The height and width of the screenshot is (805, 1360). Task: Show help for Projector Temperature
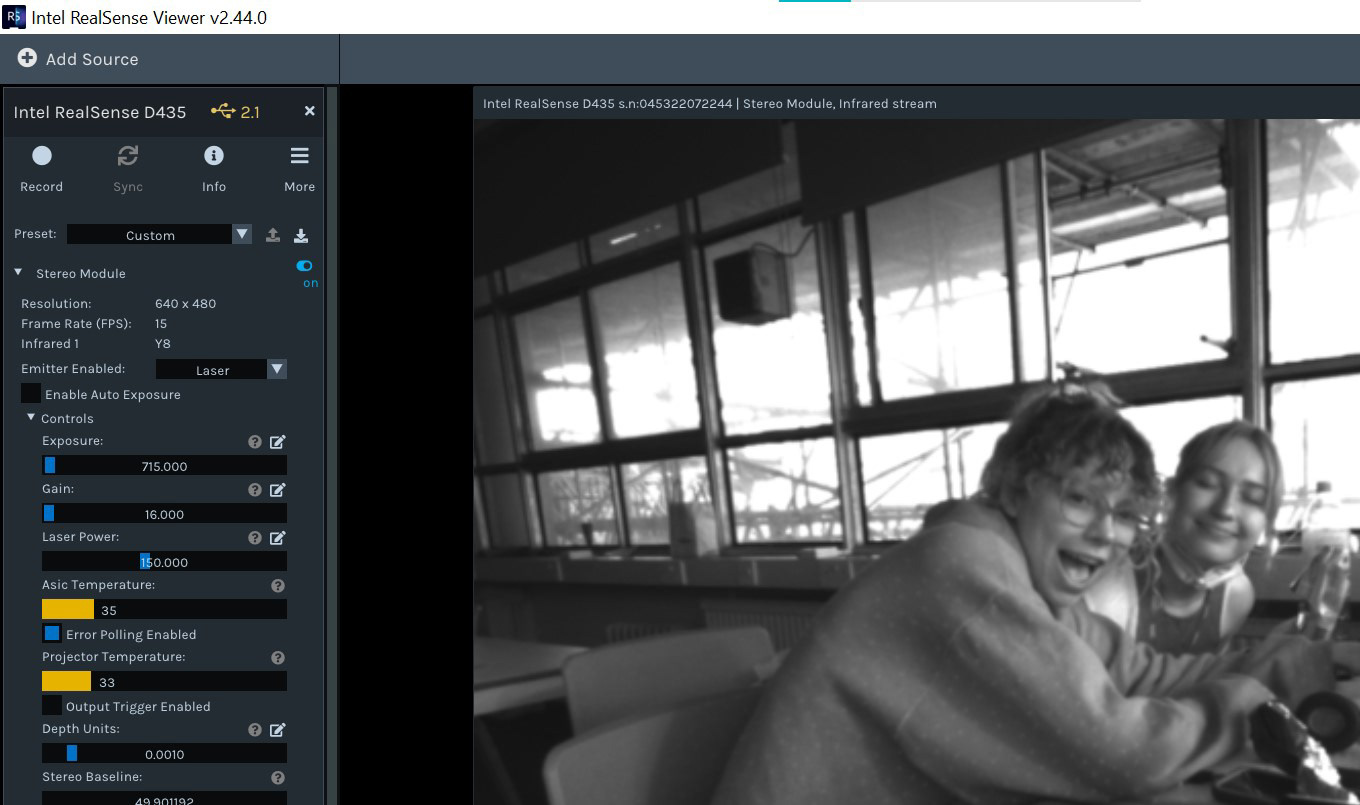click(278, 657)
